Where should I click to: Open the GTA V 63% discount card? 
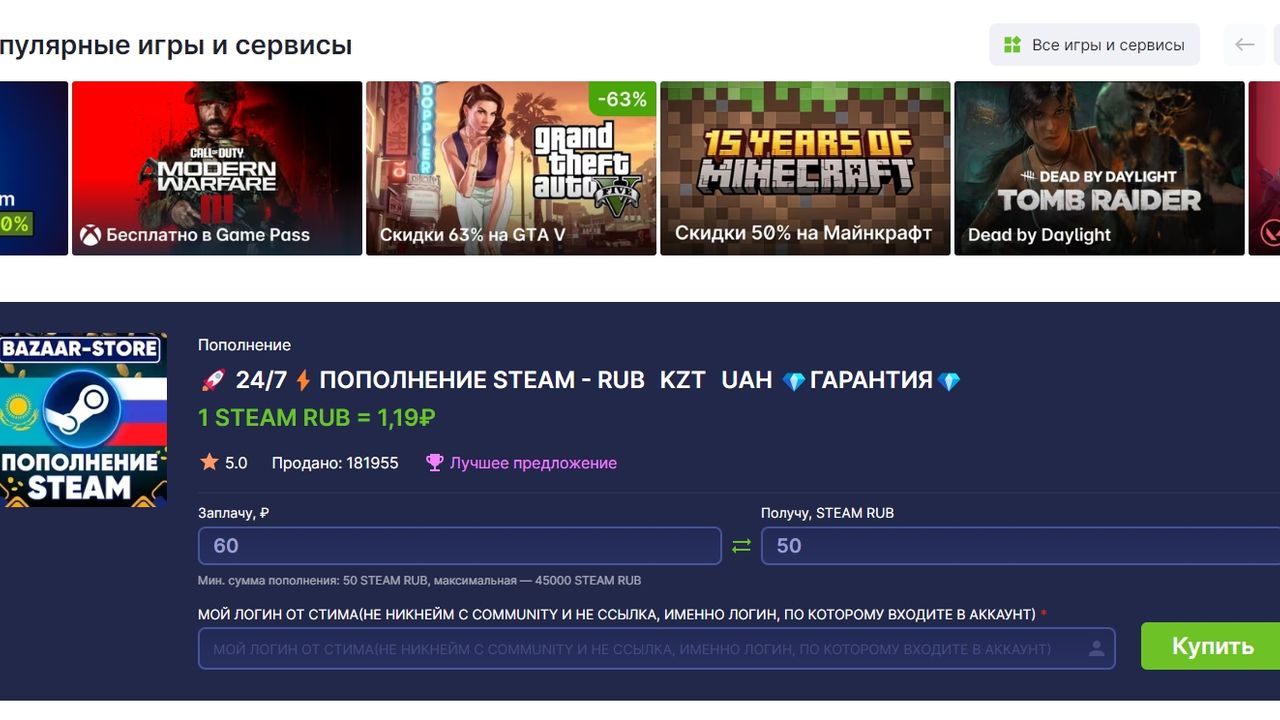pyautogui.click(x=511, y=168)
